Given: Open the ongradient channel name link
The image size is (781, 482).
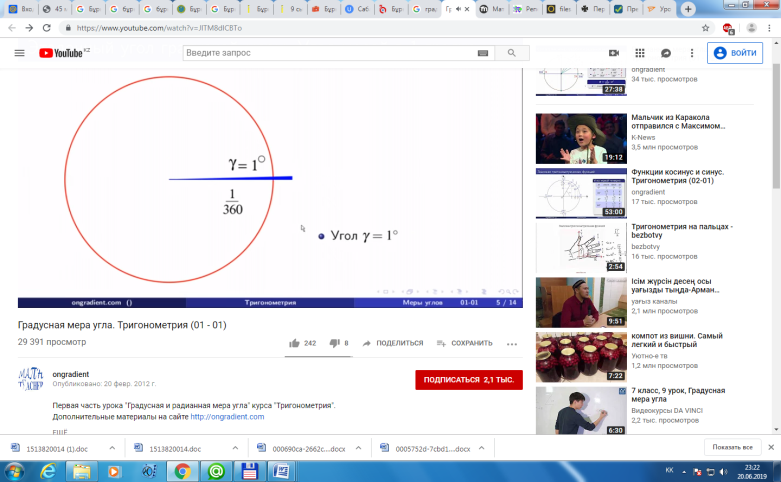Looking at the screenshot, I should 71,374.
